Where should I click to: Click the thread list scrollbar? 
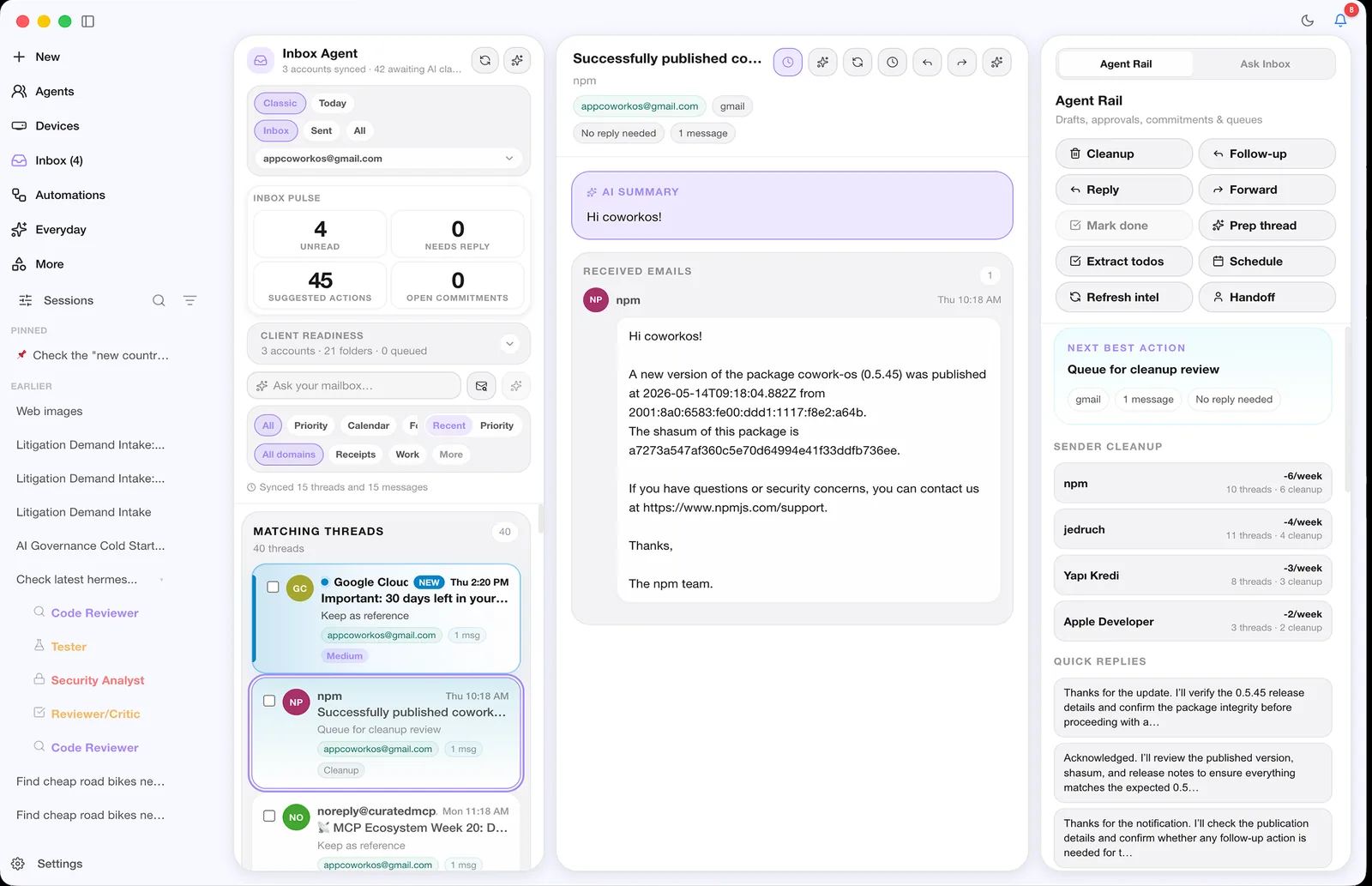coord(540,521)
